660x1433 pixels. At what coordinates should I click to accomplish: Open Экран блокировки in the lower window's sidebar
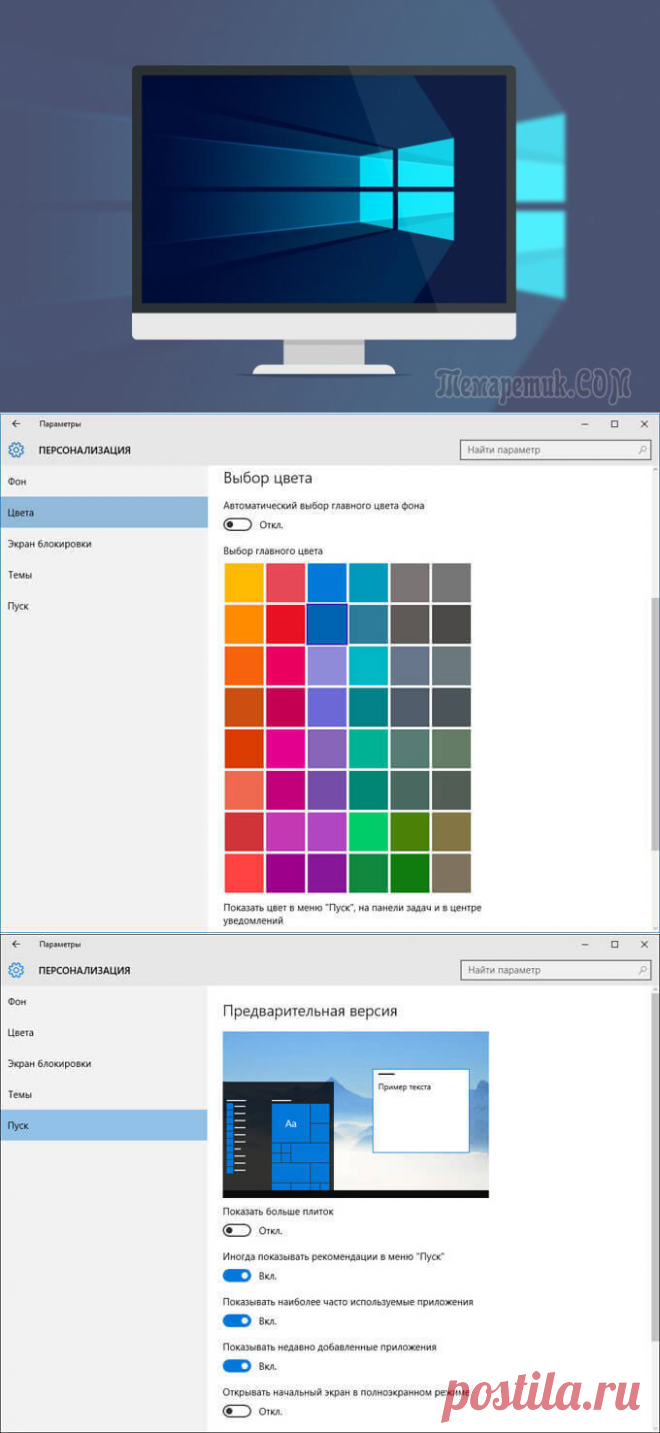click(x=104, y=1064)
